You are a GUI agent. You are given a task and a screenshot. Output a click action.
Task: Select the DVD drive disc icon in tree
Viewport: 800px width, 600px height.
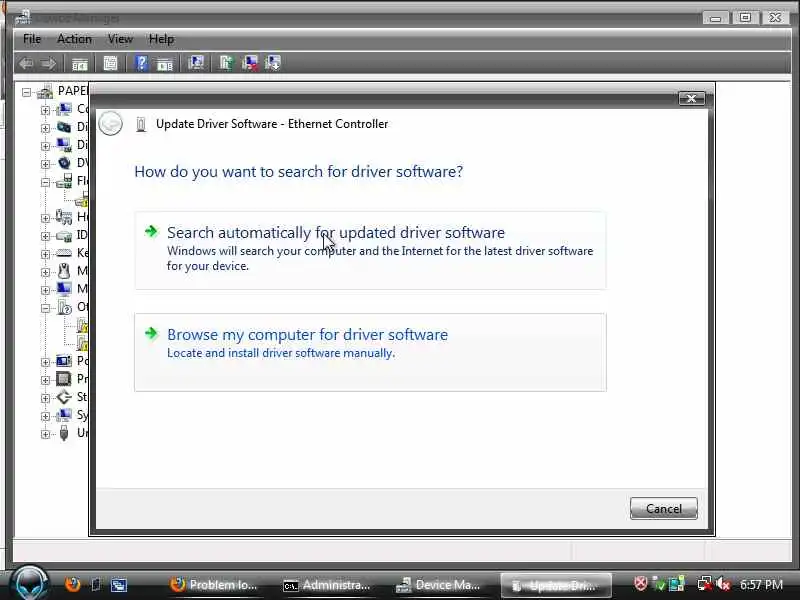tap(64, 163)
